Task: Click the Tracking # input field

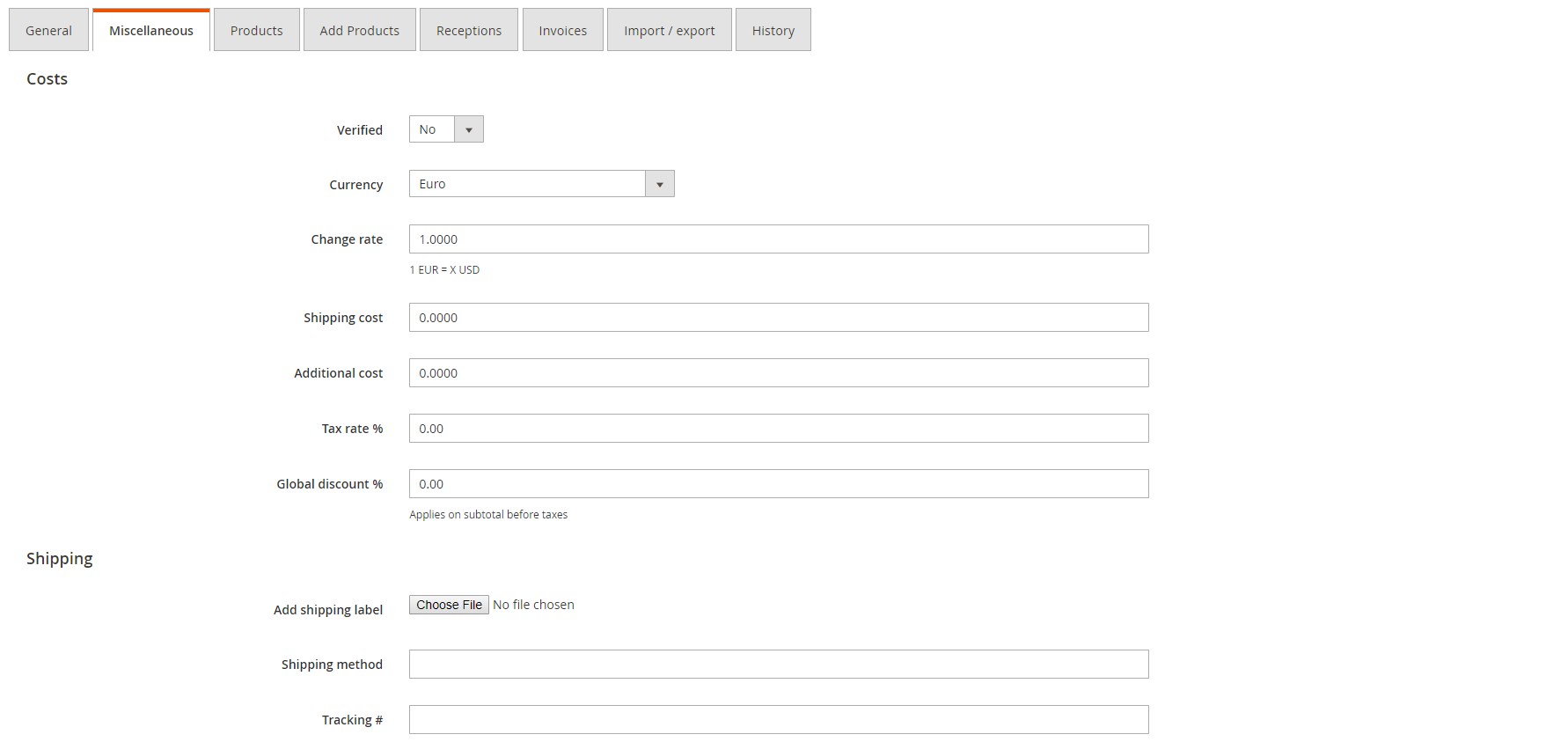Action: 779,720
